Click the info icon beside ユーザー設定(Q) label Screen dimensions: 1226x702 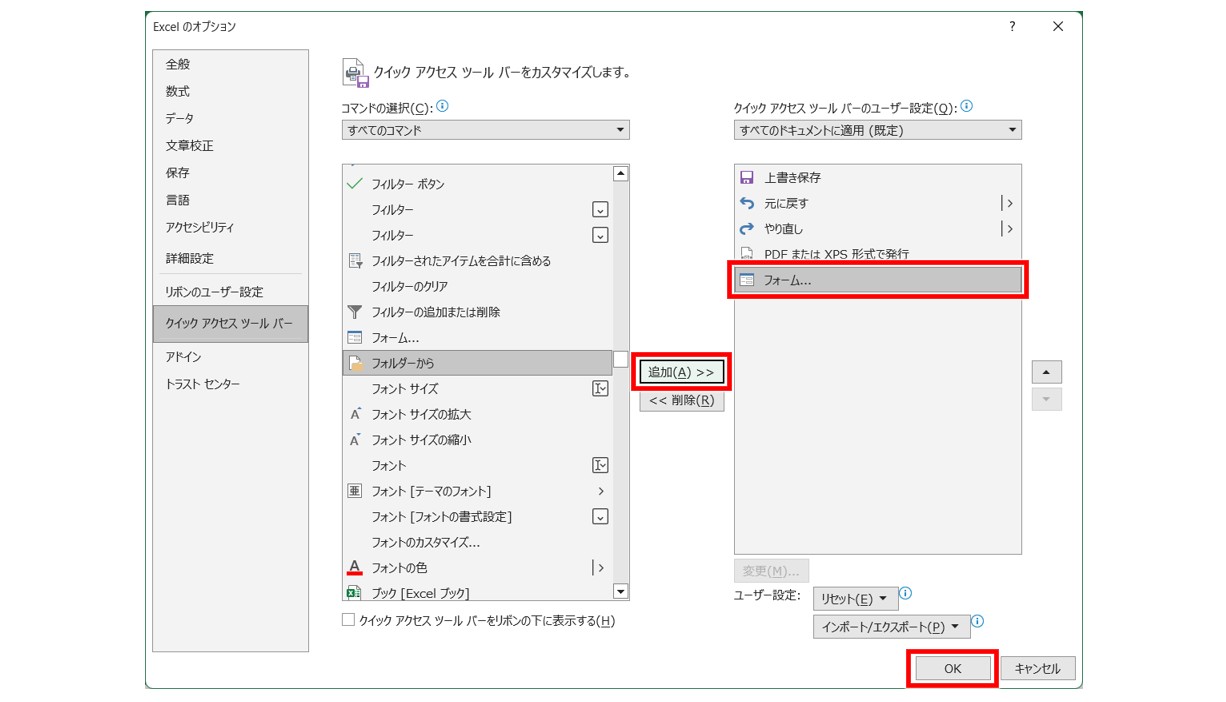967,106
